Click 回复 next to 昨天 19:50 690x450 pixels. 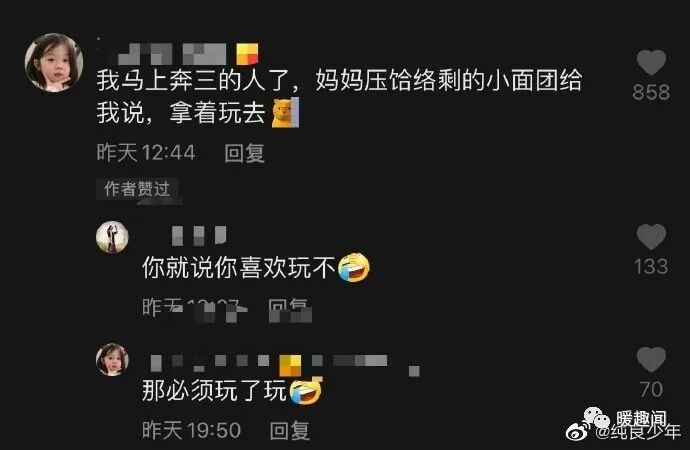pos(290,430)
